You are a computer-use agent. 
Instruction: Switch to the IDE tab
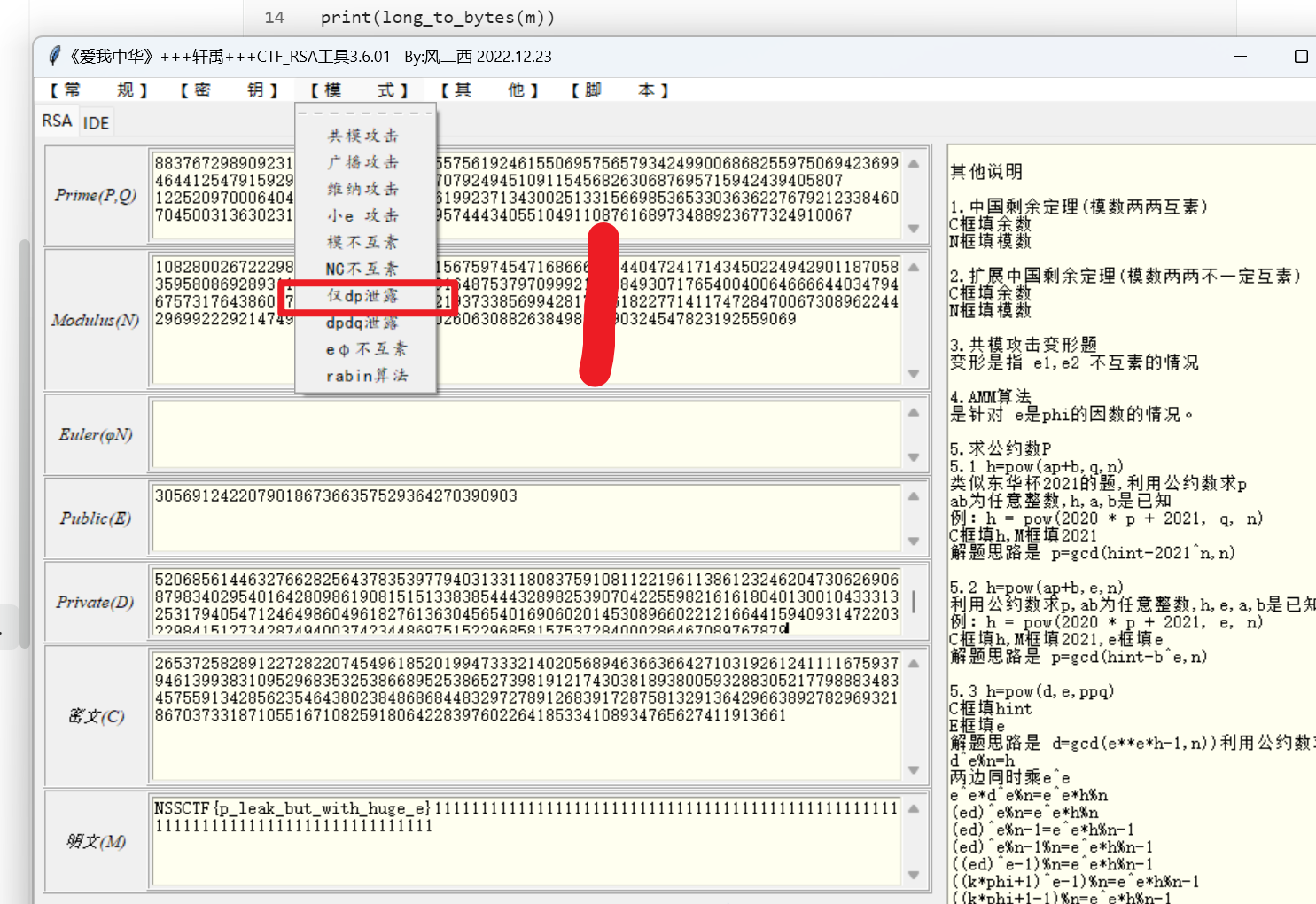point(96,123)
